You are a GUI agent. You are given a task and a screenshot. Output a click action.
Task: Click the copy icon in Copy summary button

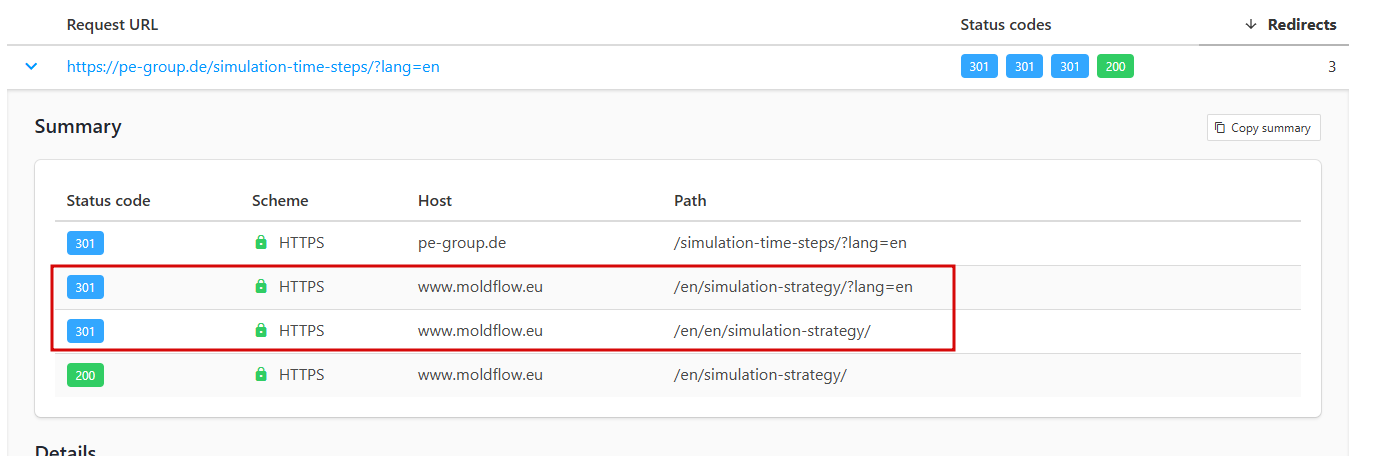pos(1220,128)
